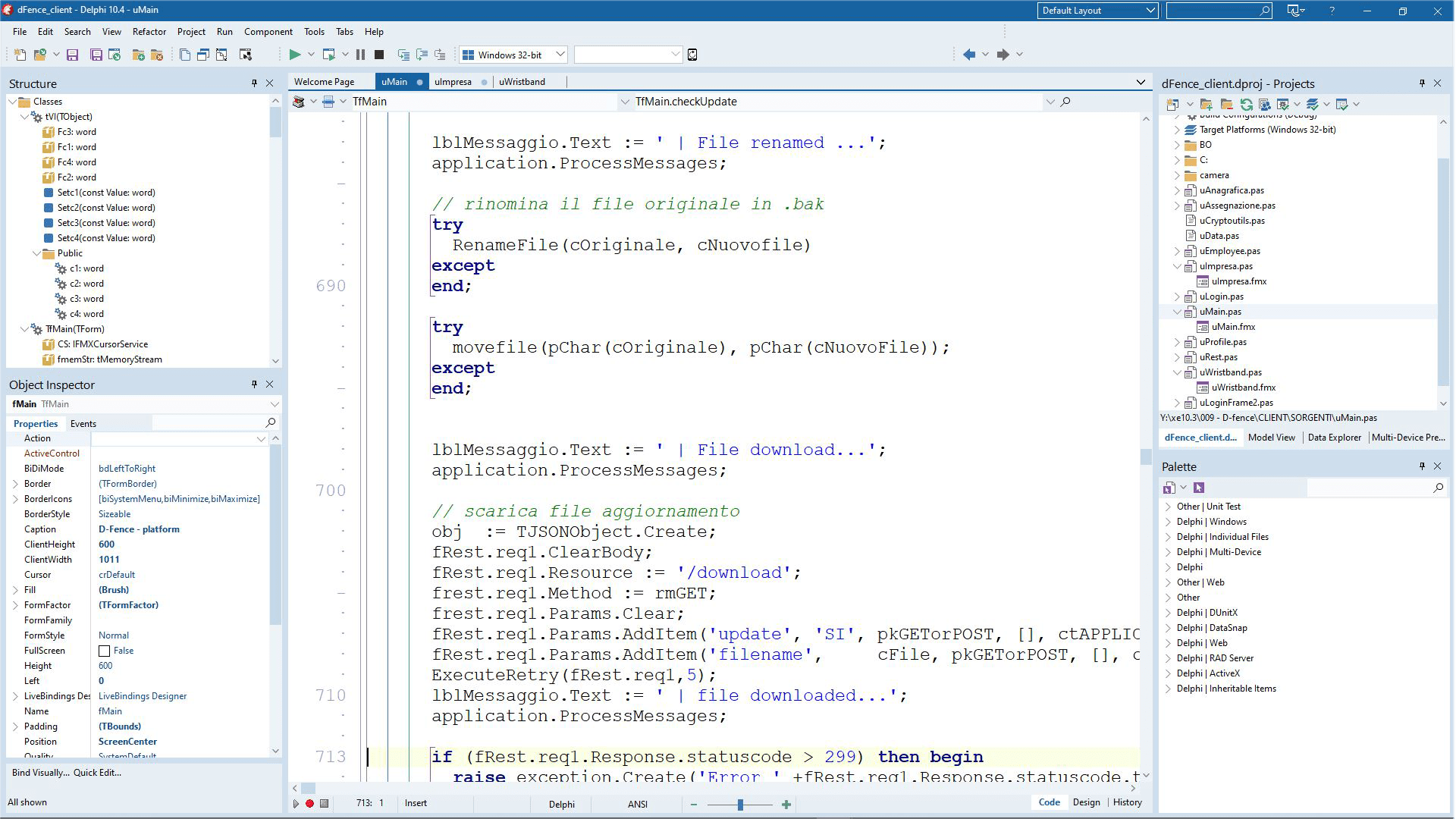1456x819 pixels.
Task: Click the device refresh icon beside empty combo
Action: (692, 55)
